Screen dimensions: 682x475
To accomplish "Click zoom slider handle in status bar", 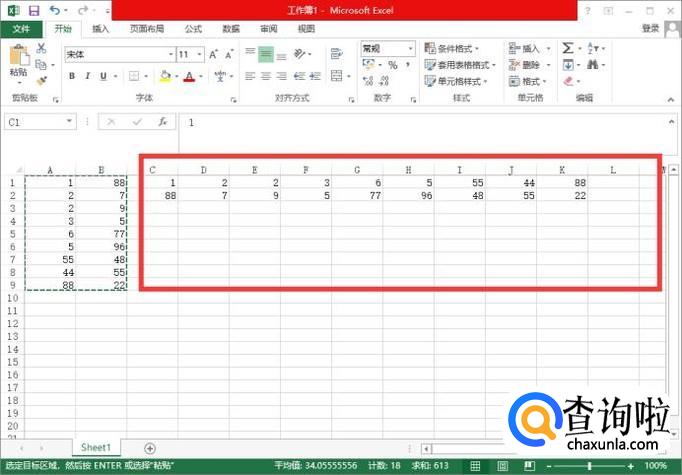I will coord(589,466).
